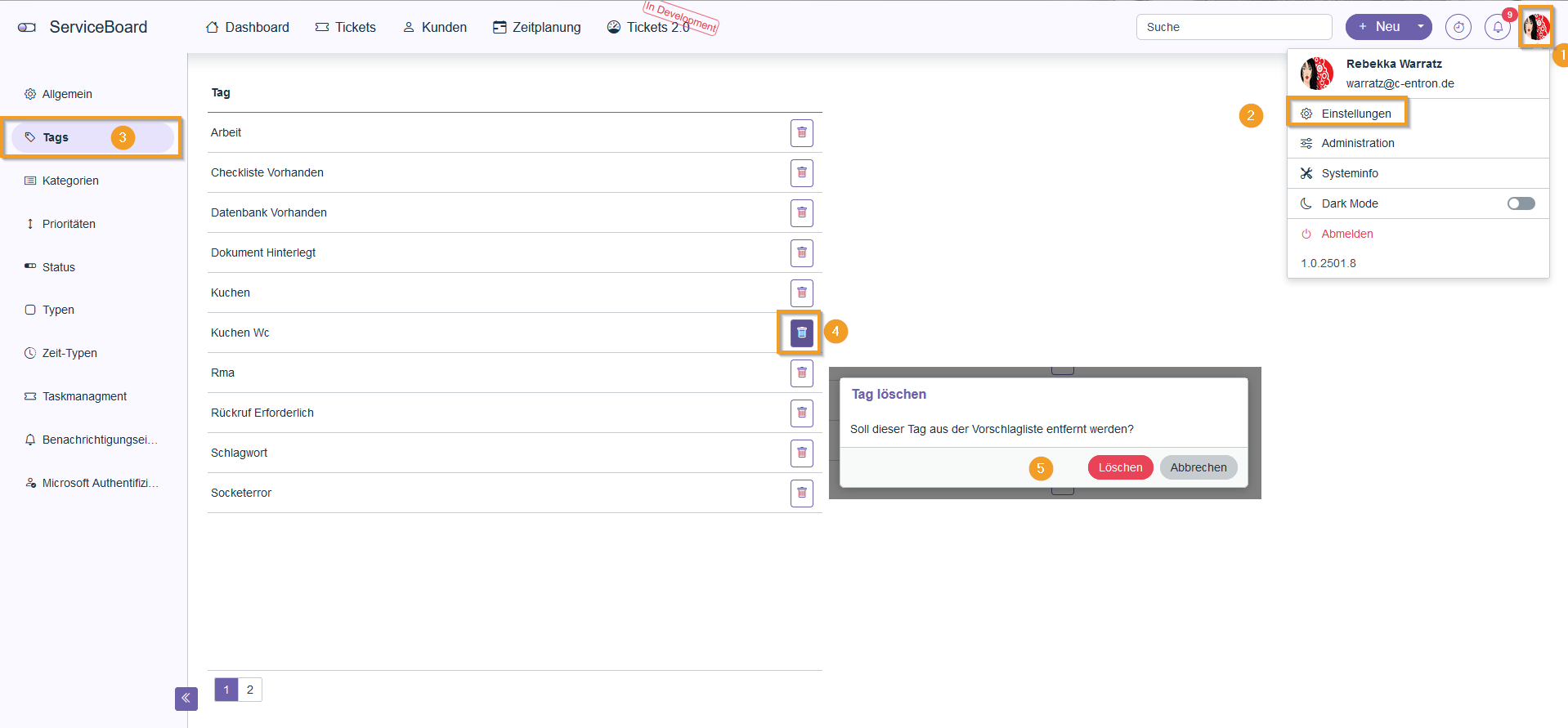
Task: Go to page 2 of tags
Action: [250, 690]
